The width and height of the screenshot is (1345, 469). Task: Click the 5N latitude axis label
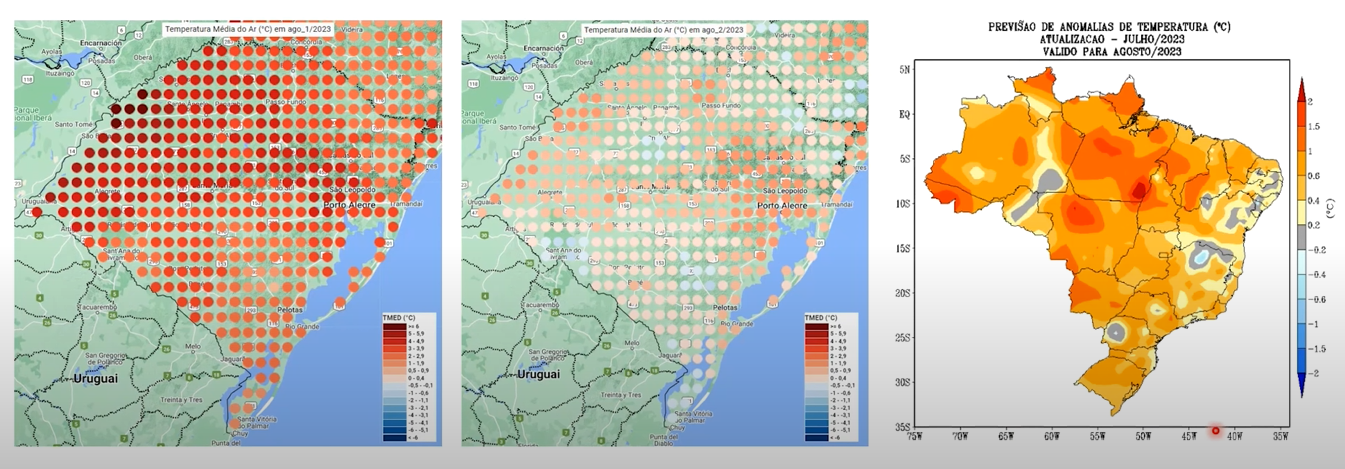point(903,69)
